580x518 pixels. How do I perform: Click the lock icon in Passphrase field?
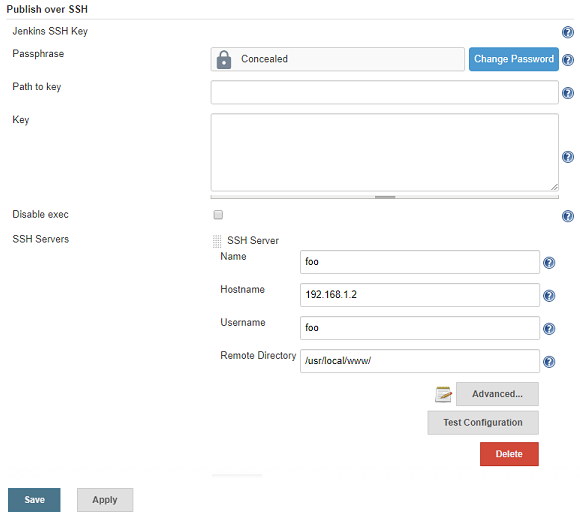point(224,60)
